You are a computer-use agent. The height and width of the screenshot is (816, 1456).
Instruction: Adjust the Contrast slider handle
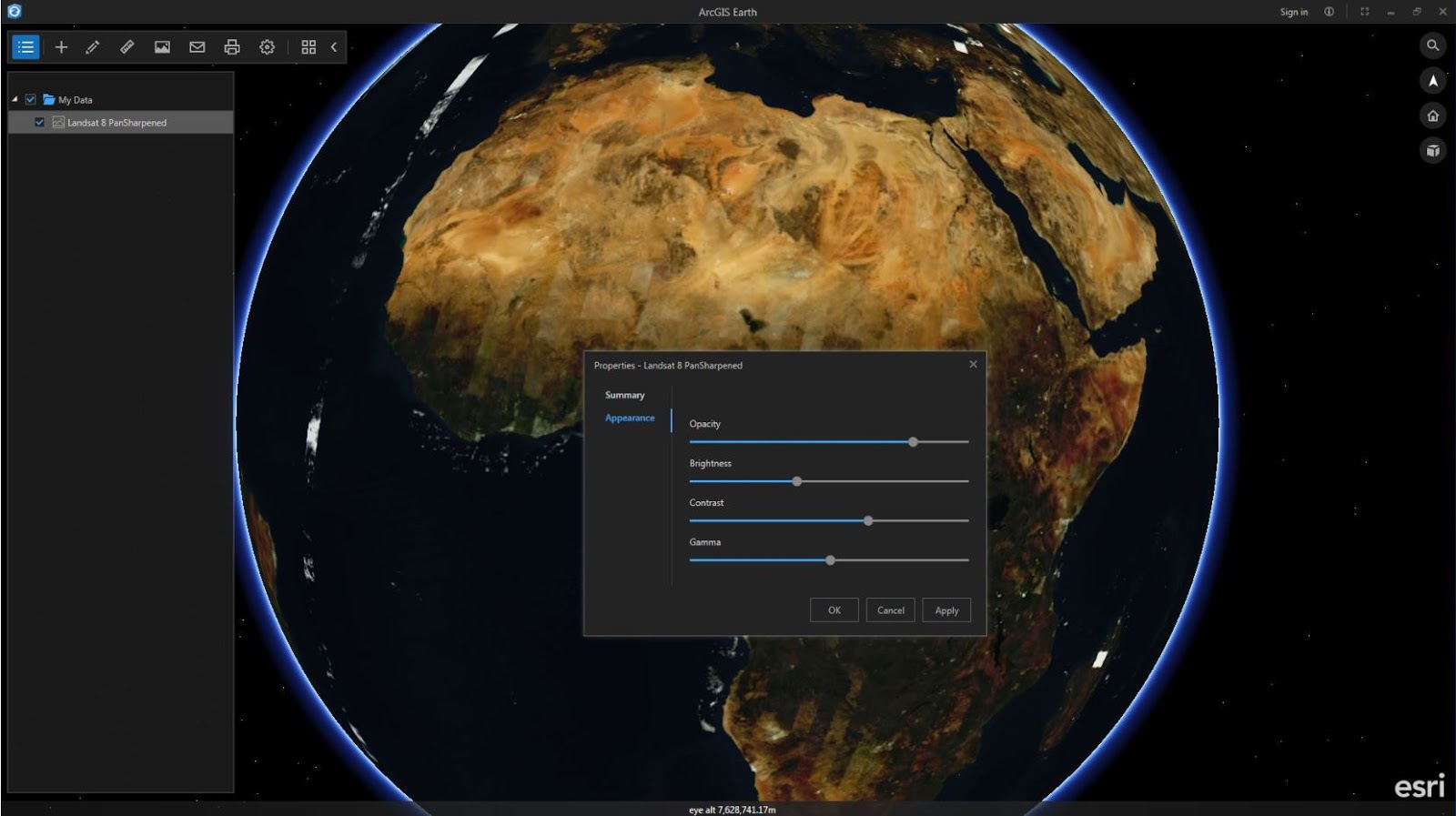pyautogui.click(x=868, y=521)
